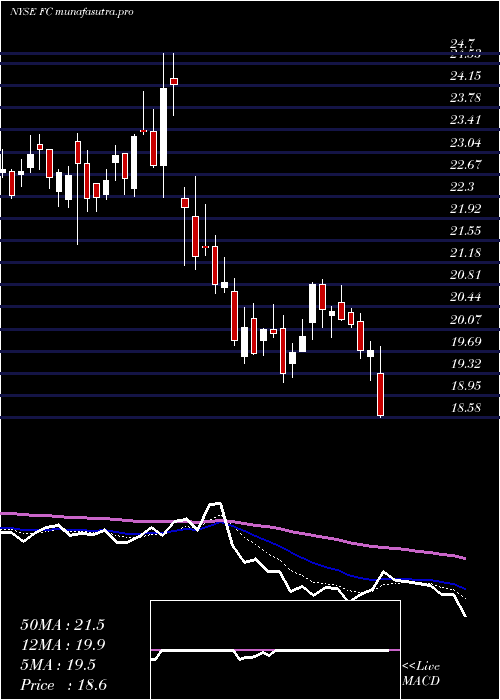
Task: Click the NYSE FC munafasutra.pro title text
Action: pos(71,12)
